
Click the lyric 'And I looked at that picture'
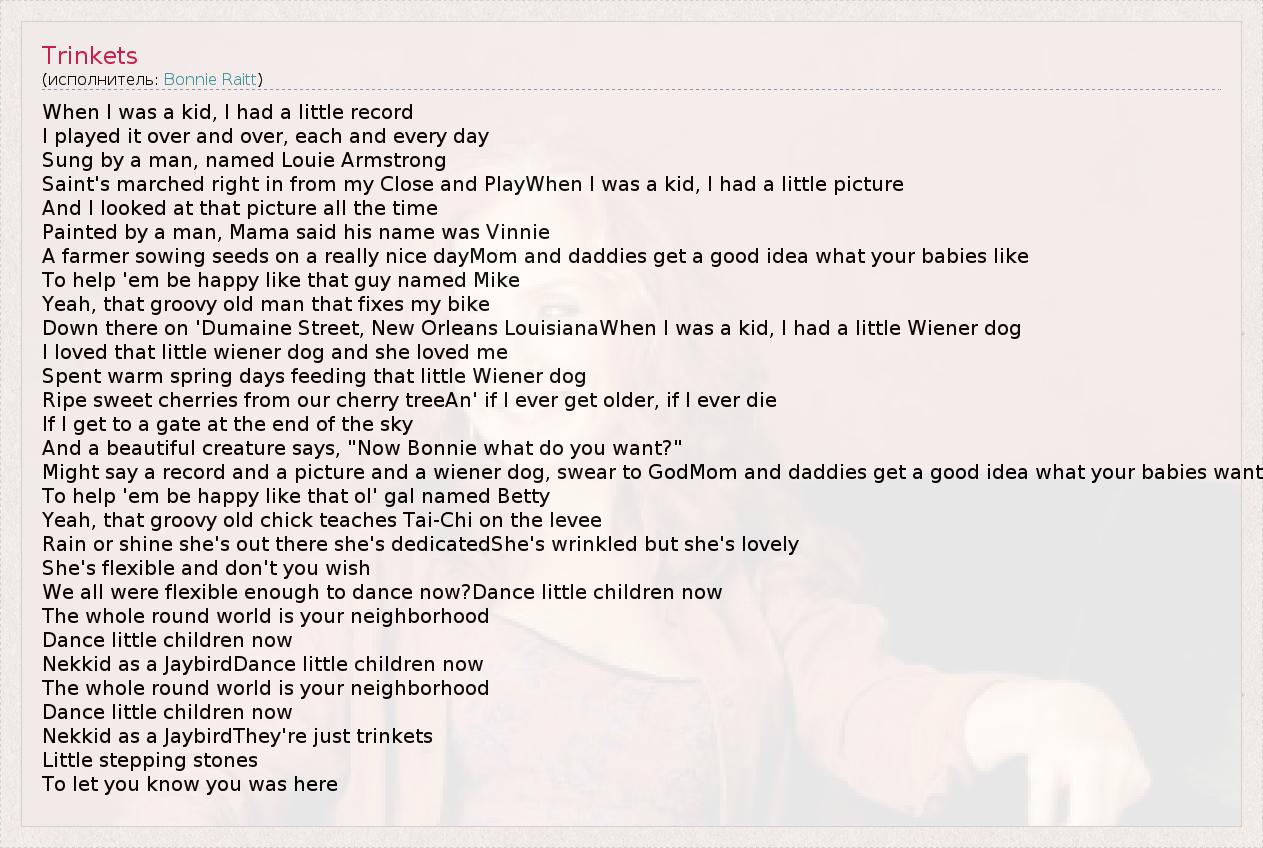[x=240, y=208]
